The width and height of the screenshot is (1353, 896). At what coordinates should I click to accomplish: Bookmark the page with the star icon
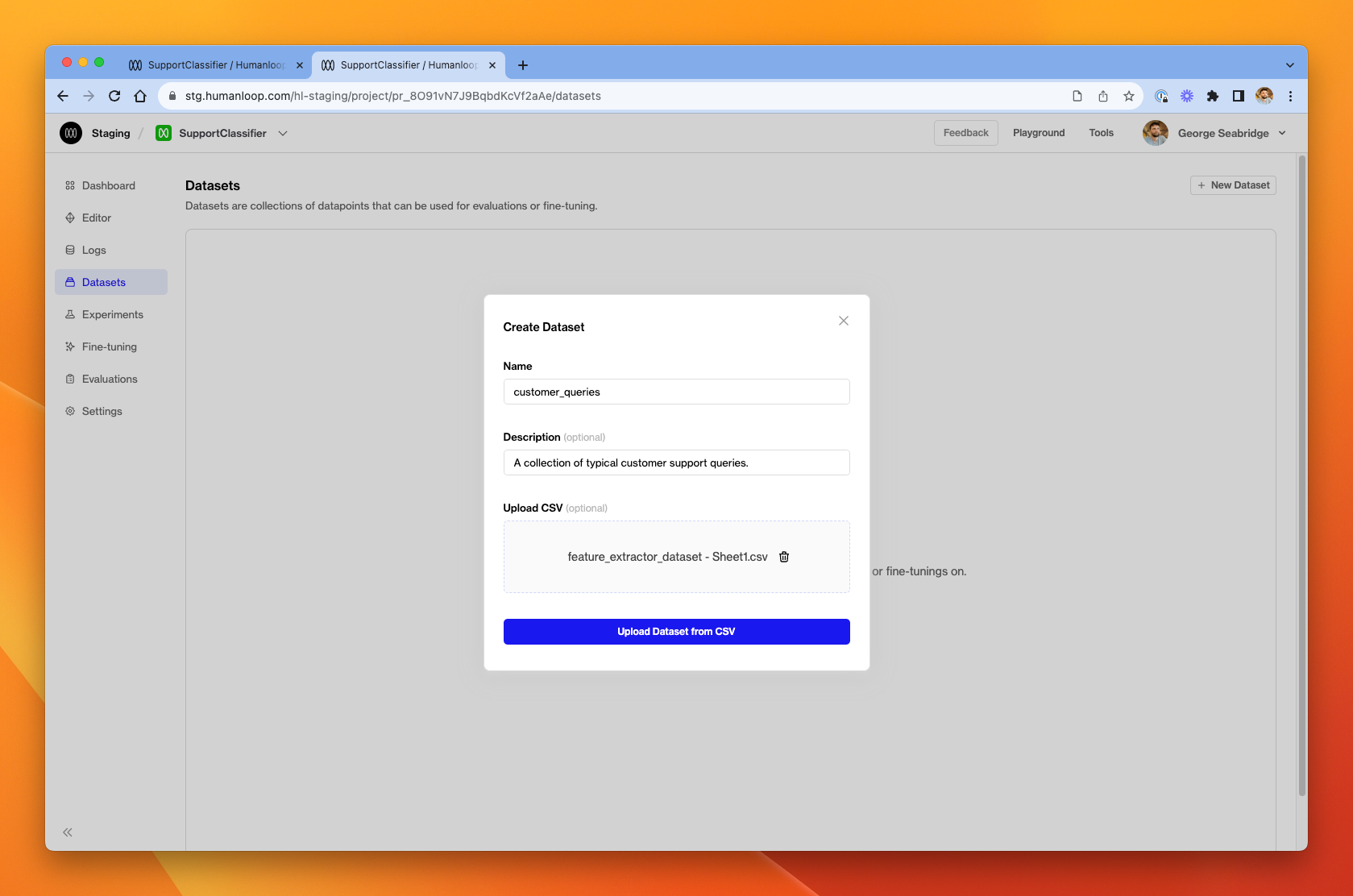(x=1128, y=96)
